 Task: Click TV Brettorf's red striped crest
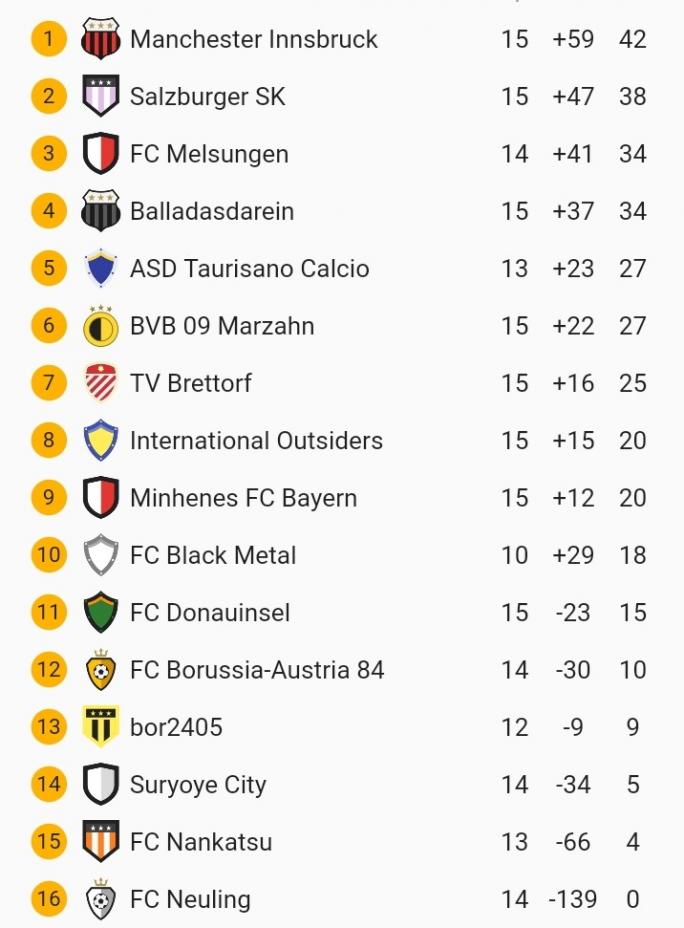coord(101,383)
